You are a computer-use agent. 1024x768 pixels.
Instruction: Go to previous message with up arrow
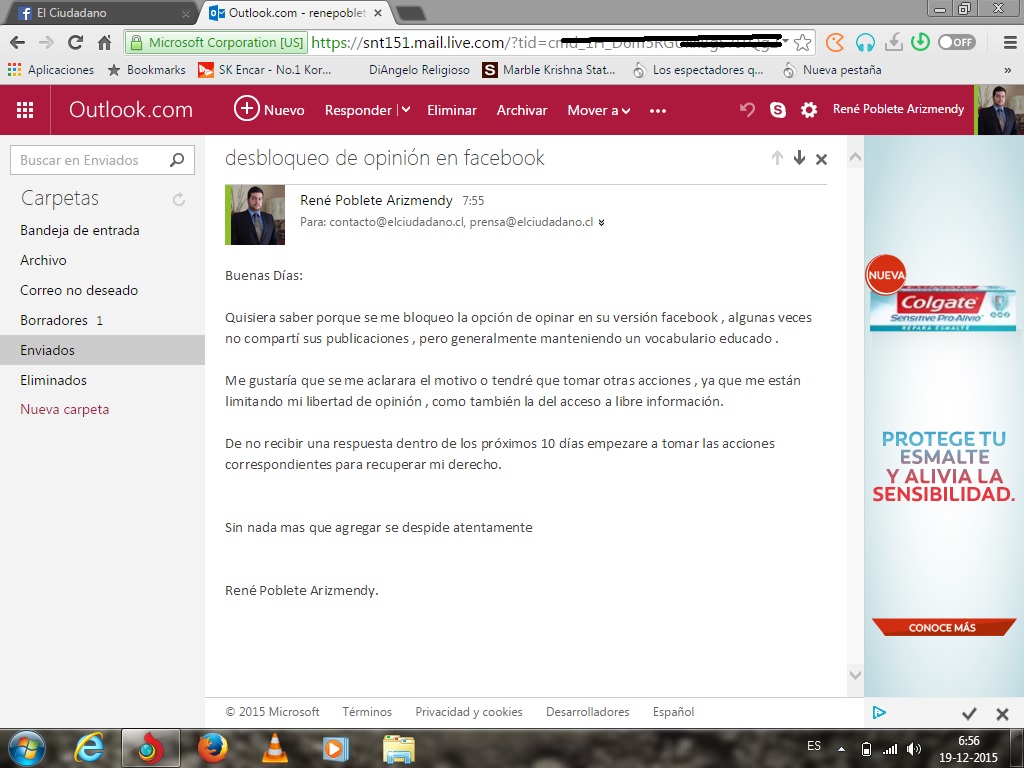point(777,158)
